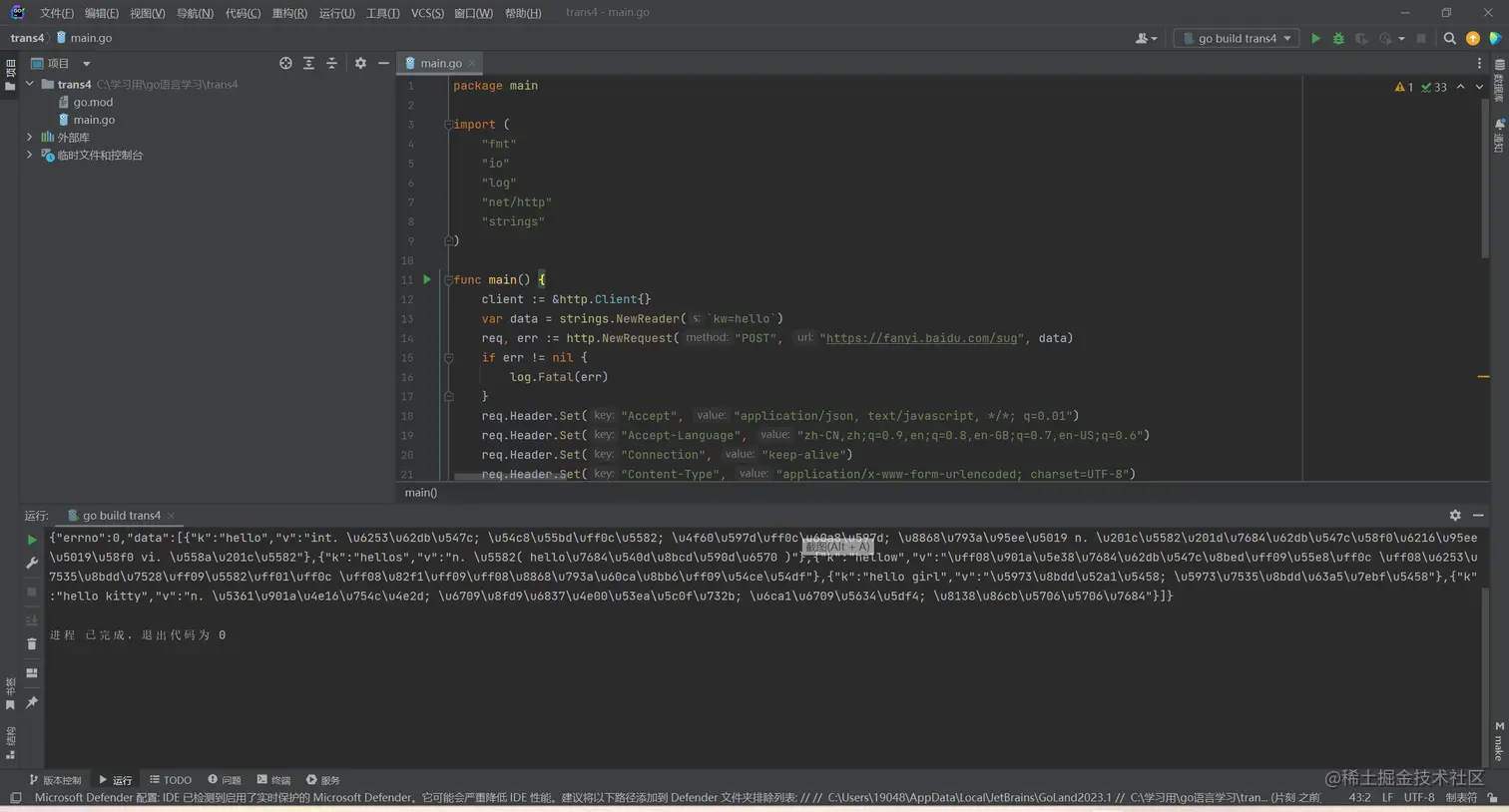This screenshot has height=812, width=1509.
Task: Open the fanyi.baidu.com/sug URL link
Action: coord(922,338)
